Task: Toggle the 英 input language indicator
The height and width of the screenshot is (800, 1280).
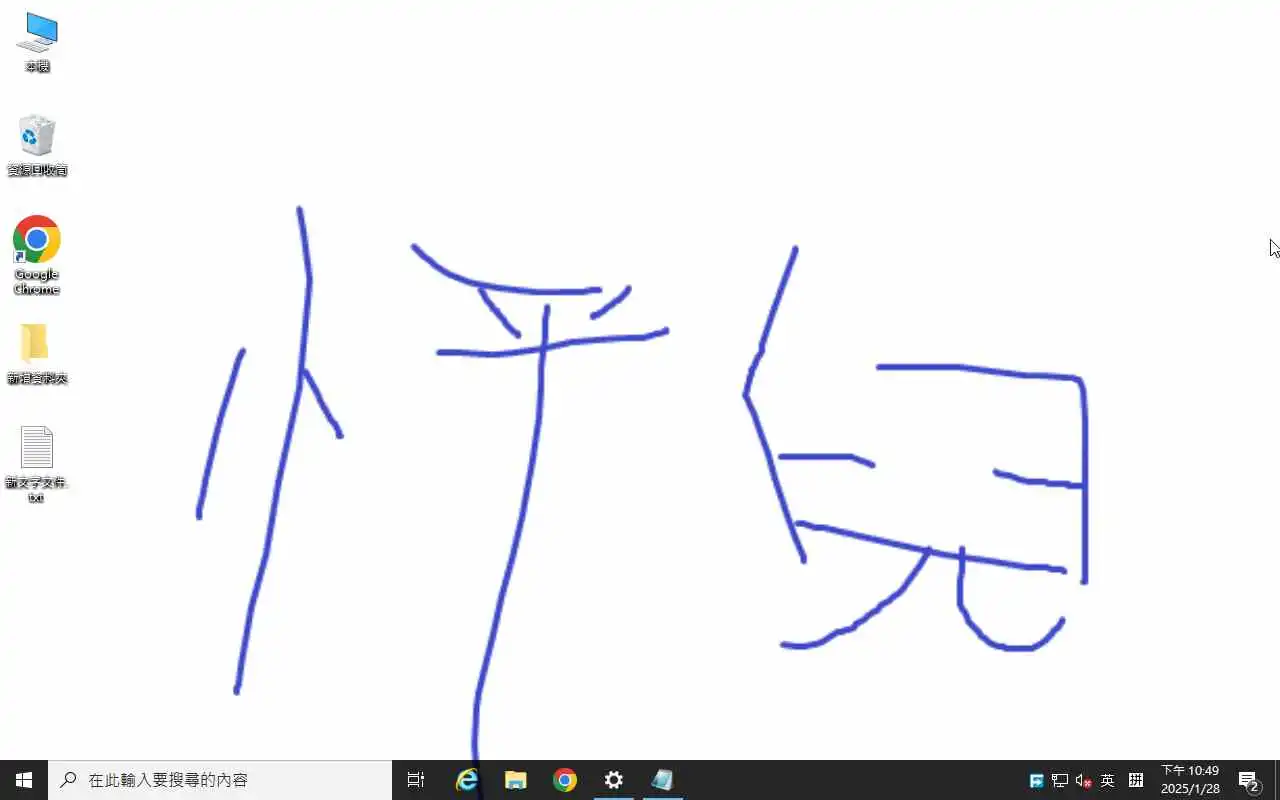Action: pos(1108,781)
